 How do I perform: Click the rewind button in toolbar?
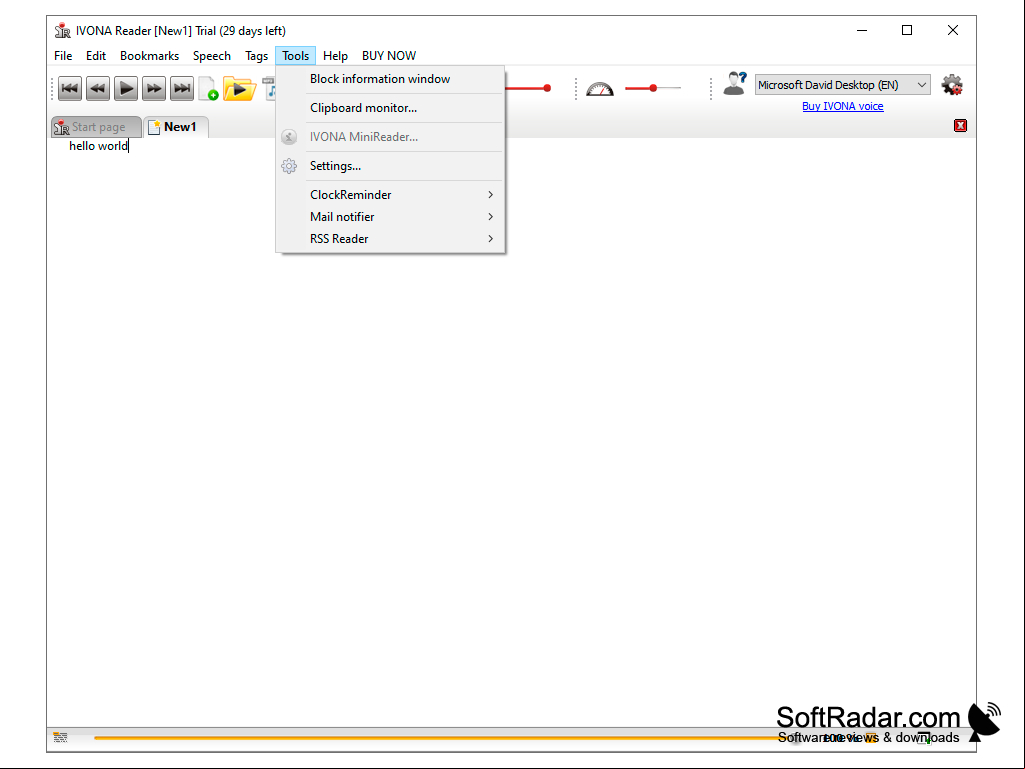(x=98, y=88)
